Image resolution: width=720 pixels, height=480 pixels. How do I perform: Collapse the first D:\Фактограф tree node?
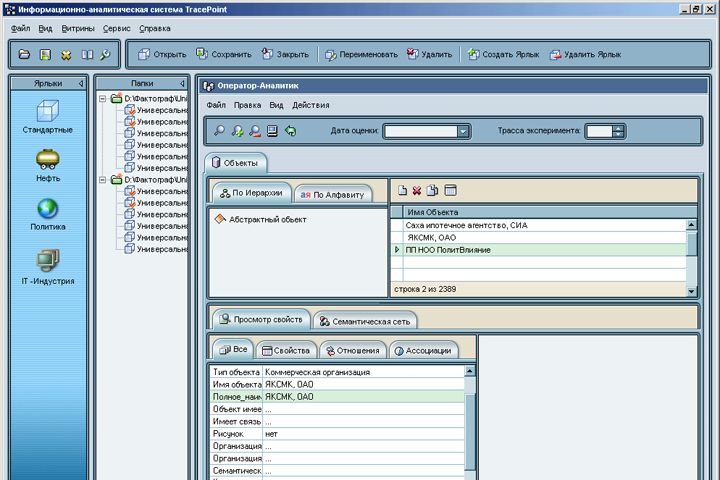point(103,98)
